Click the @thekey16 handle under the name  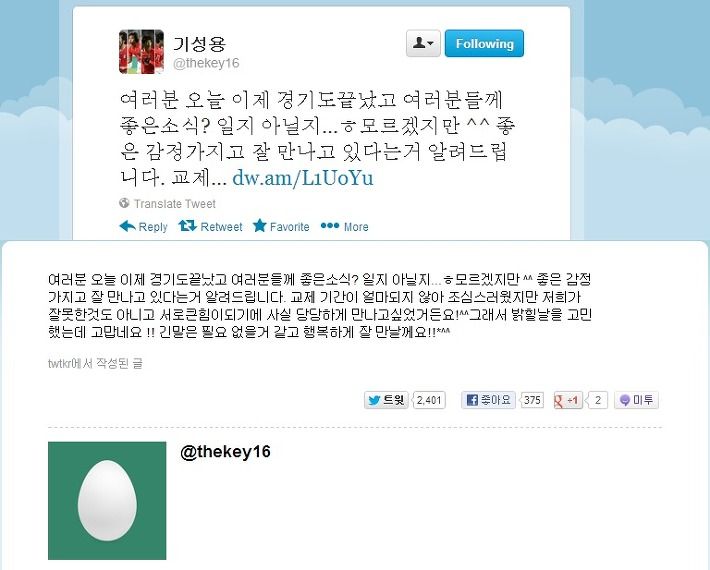[x=206, y=63]
